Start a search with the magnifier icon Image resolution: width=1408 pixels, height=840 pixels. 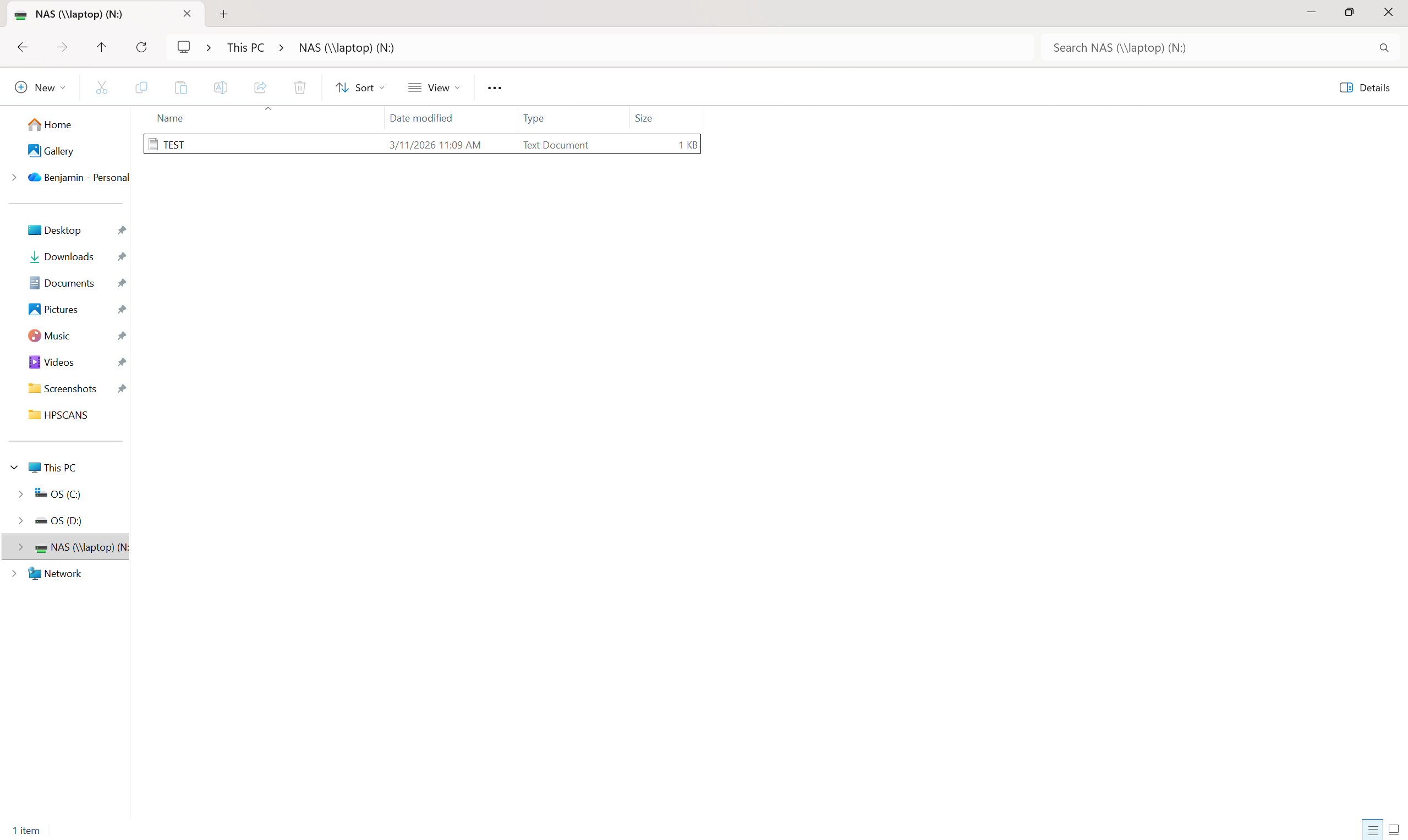[1384, 47]
